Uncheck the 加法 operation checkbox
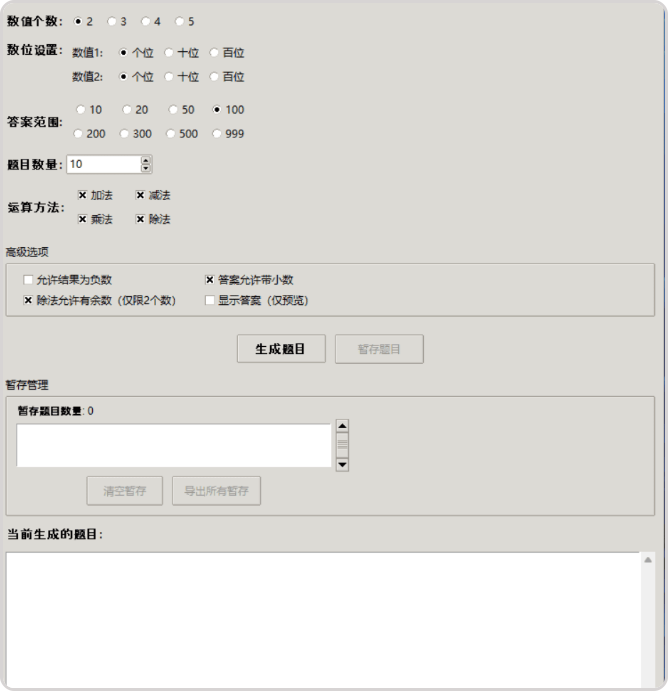Viewport: 668px width, 691px height. tap(83, 195)
